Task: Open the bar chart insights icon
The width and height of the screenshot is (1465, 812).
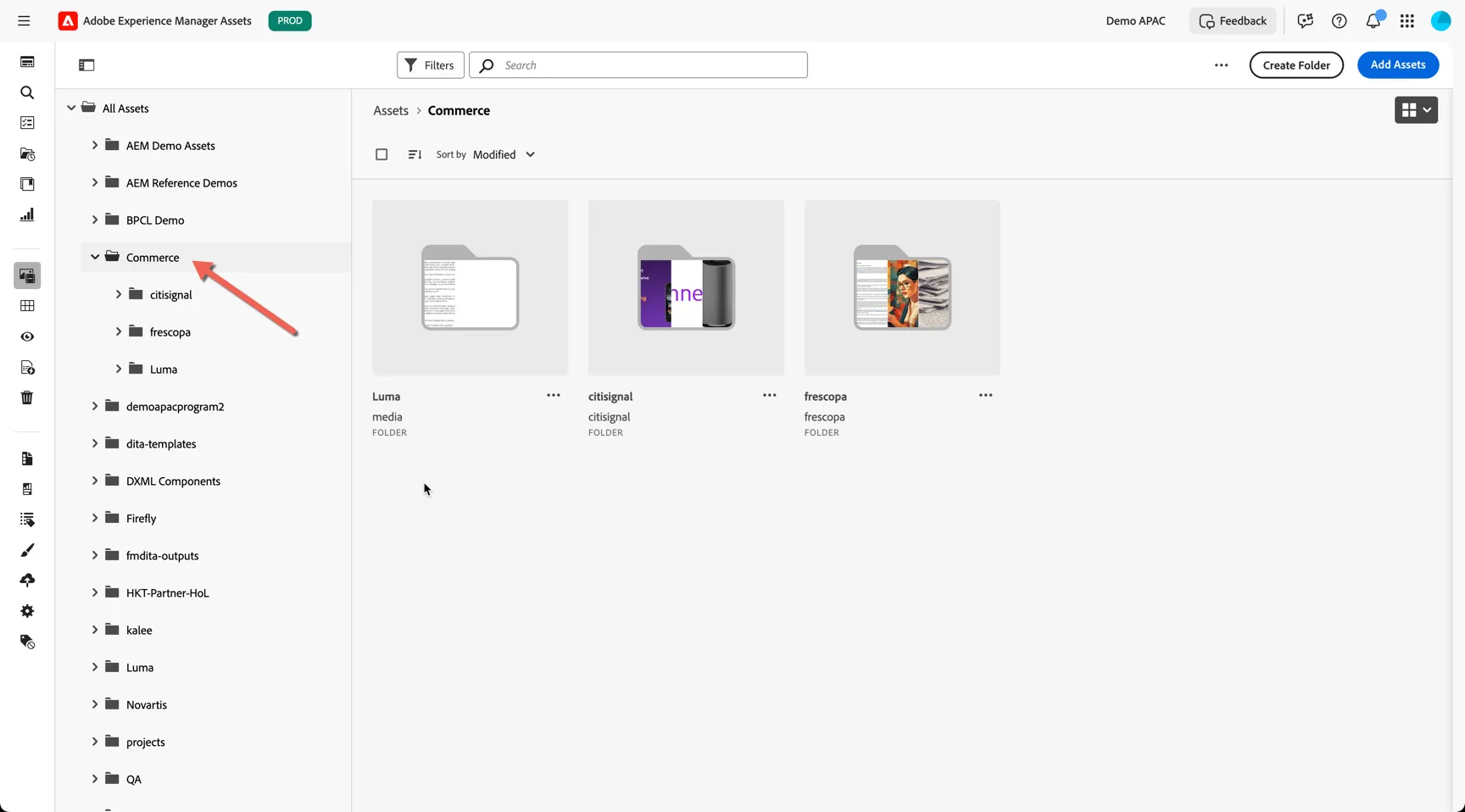Action: 27,214
